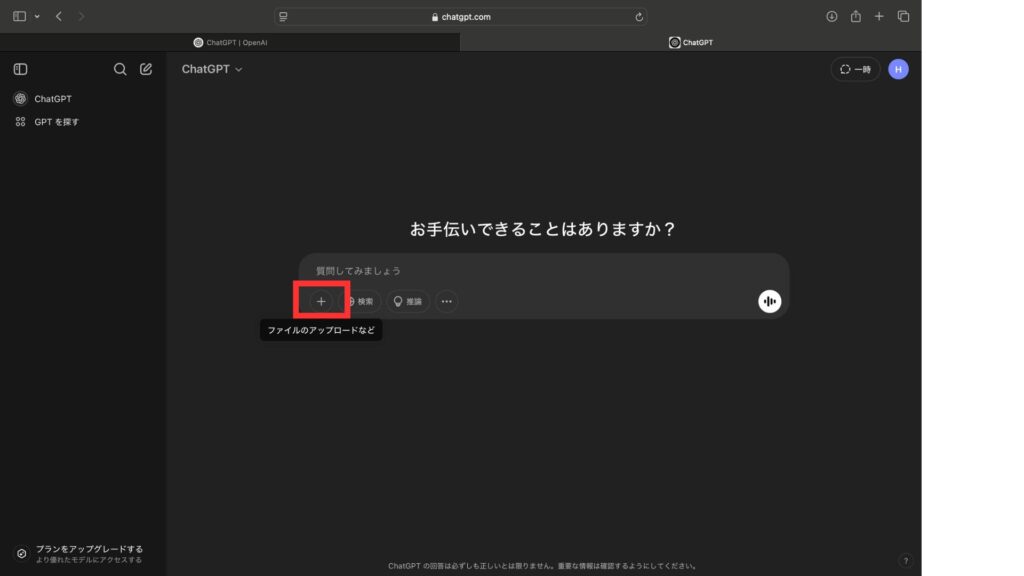Click the message input field
This screenshot has width=1024, height=576.
click(543, 271)
